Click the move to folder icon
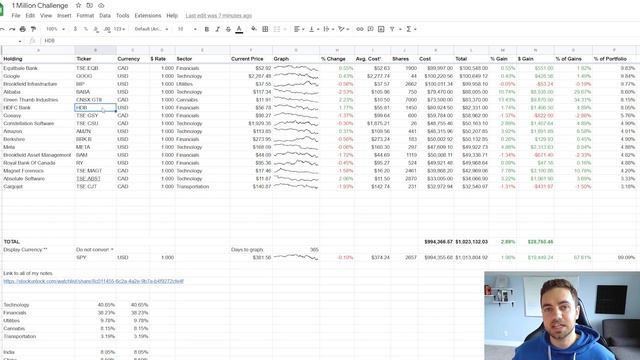 pos(89,6)
